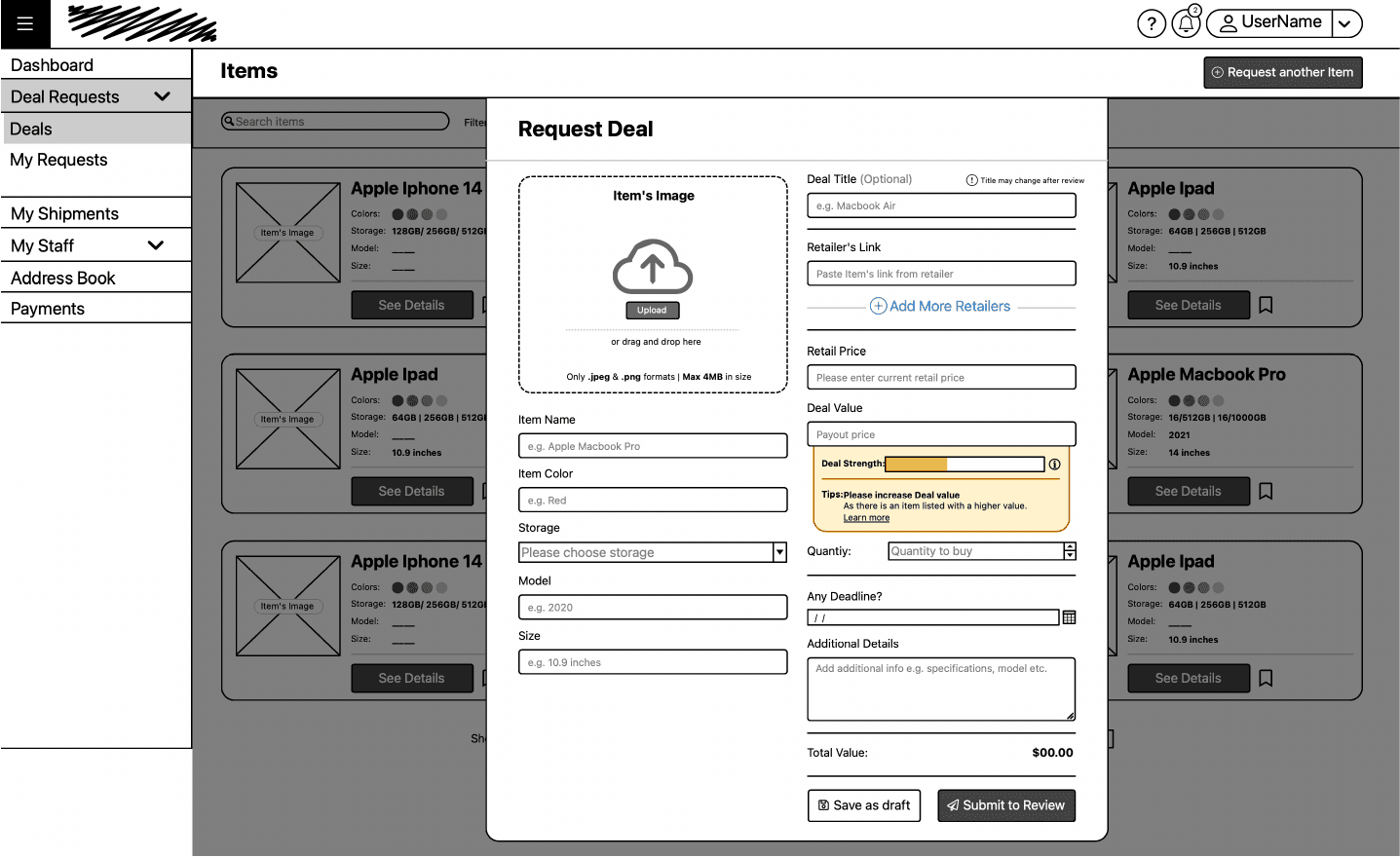
Task: Bookmark the Apple Macbook Pro item
Action: 1266,492
